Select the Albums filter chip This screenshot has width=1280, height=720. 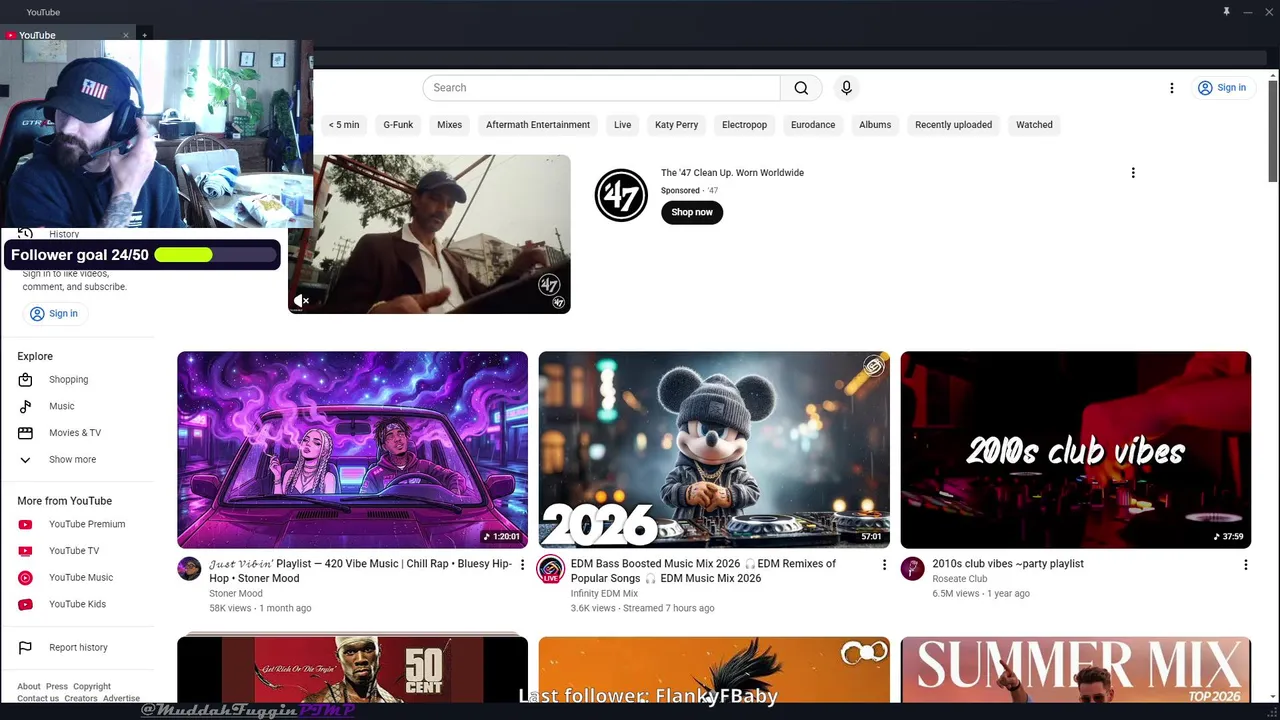coord(875,125)
